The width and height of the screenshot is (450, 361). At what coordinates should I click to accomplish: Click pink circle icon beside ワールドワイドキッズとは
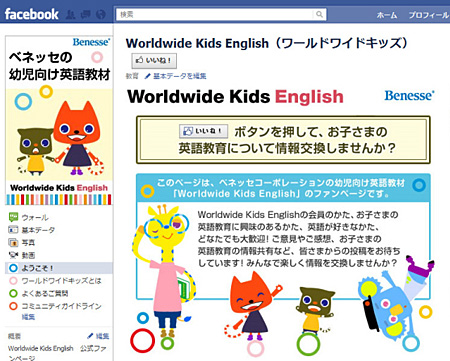(13, 281)
